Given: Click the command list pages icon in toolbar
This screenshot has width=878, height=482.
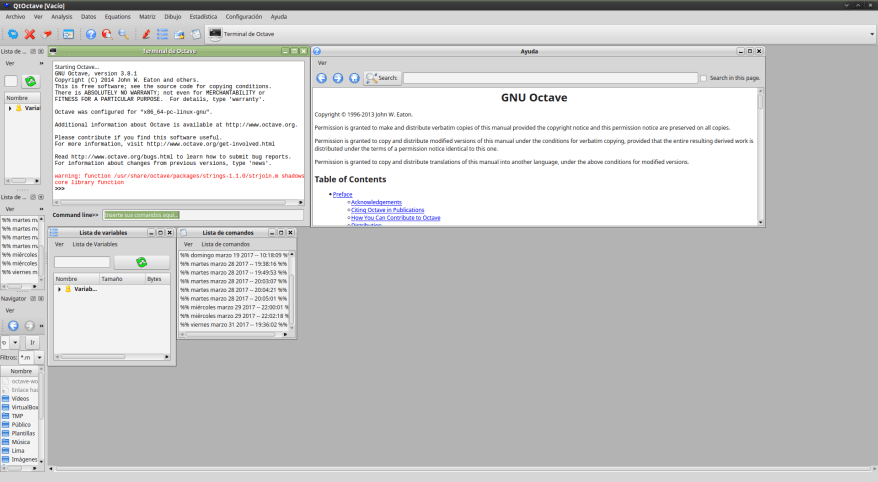Looking at the screenshot, I should [x=195, y=34].
